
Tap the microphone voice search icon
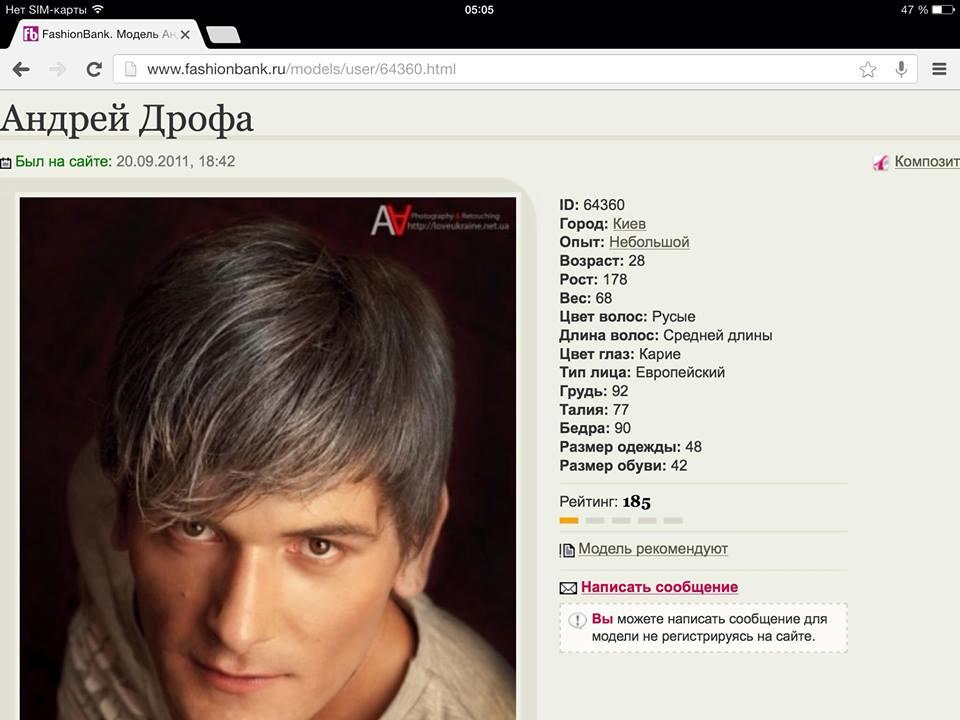coord(901,69)
